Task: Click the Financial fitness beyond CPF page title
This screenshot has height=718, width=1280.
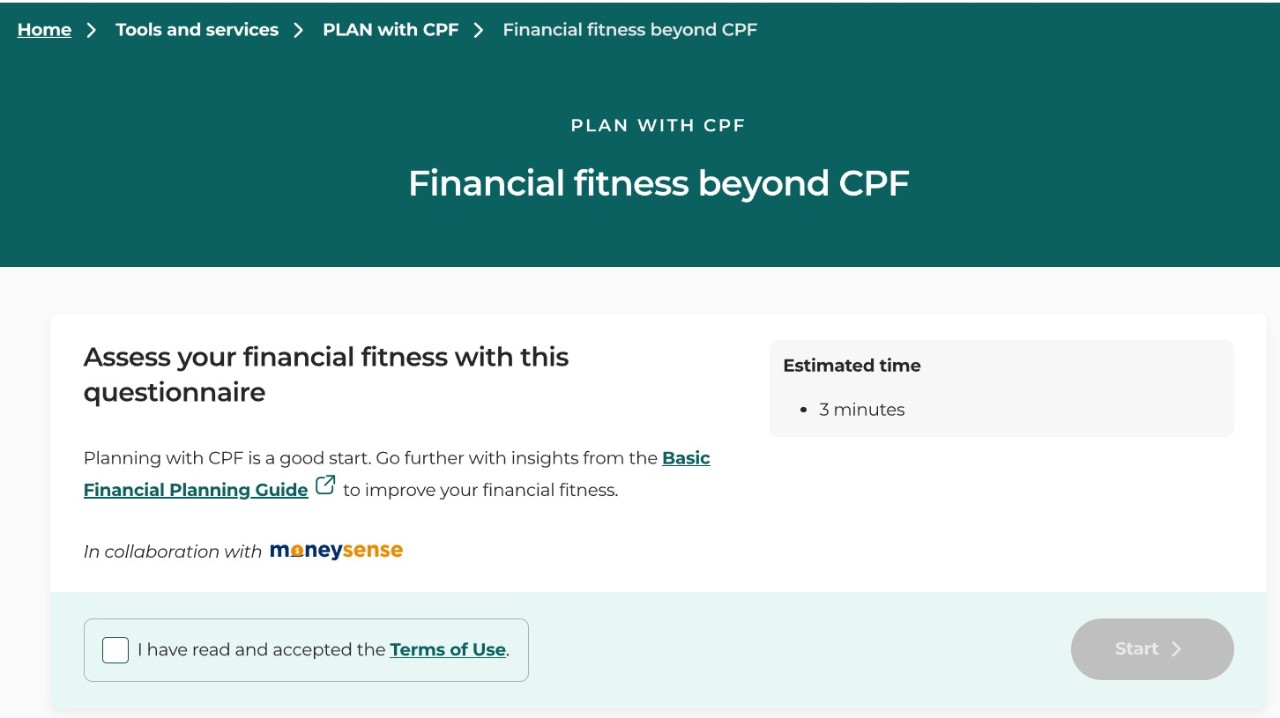Action: point(659,184)
